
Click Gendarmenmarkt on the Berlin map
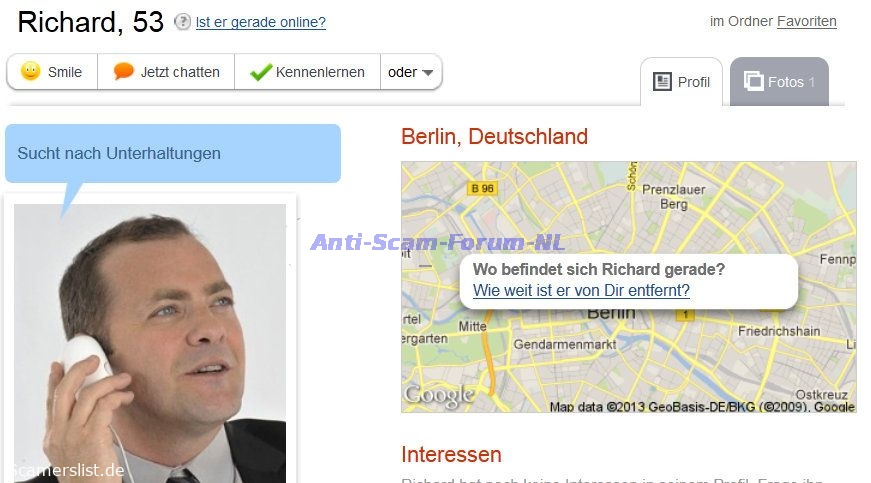(x=564, y=344)
